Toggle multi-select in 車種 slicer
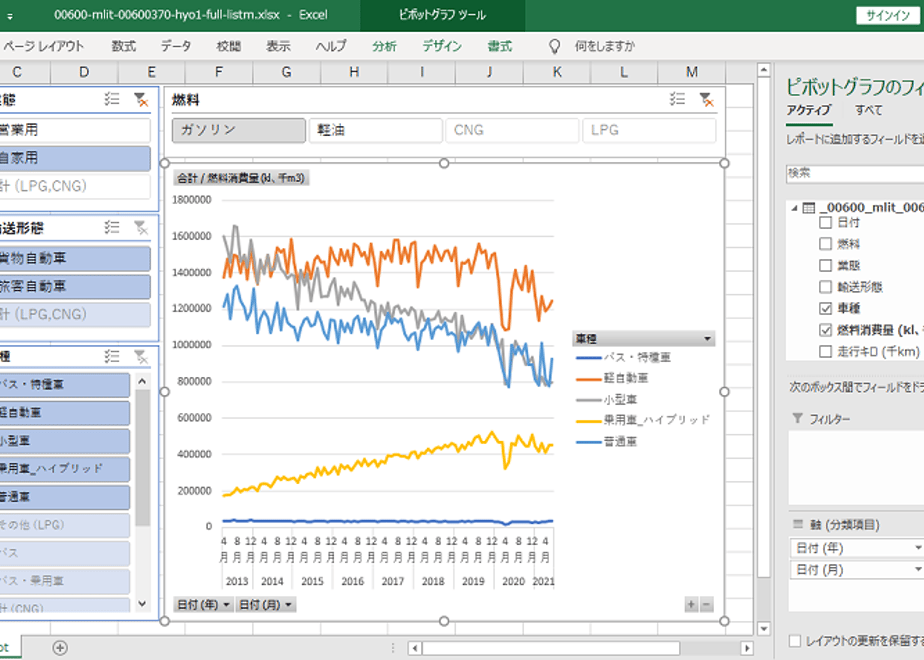This screenshot has height=660, width=924. [x=112, y=356]
